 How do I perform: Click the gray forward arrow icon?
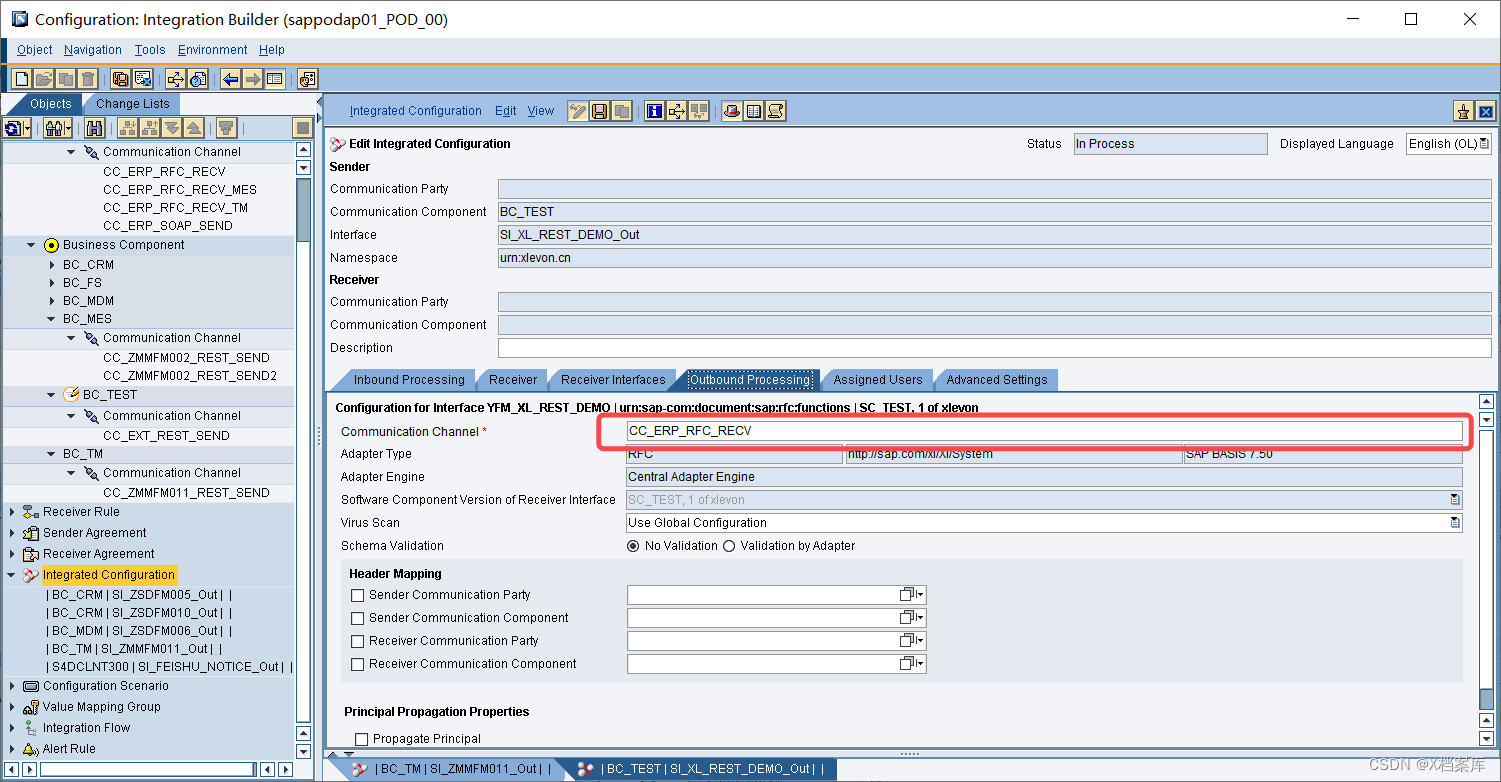tap(253, 79)
